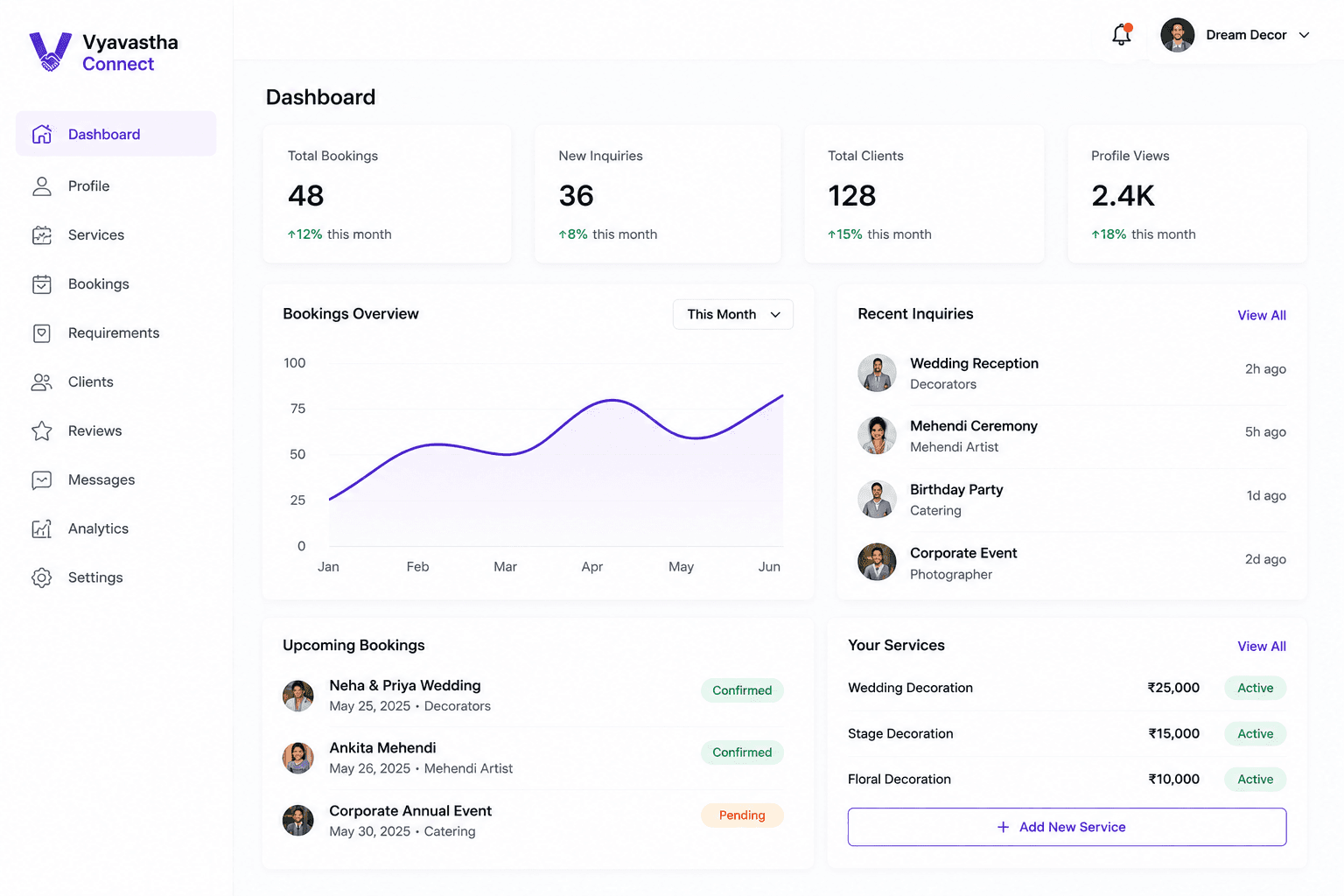Image resolution: width=1344 pixels, height=896 pixels.
Task: Open the Wedding Reception inquiry title
Action: [974, 363]
